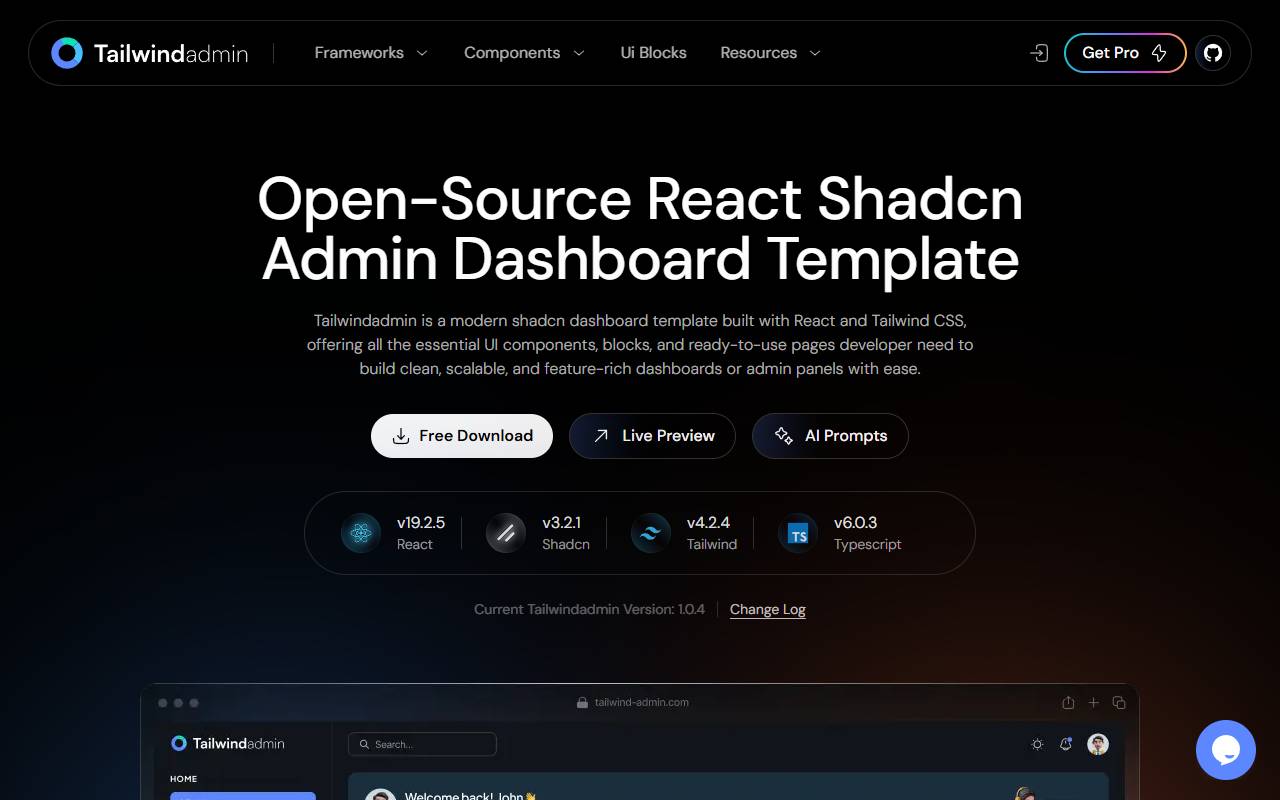This screenshot has height=800, width=1280.
Task: Click the React version icon
Action: click(361, 533)
